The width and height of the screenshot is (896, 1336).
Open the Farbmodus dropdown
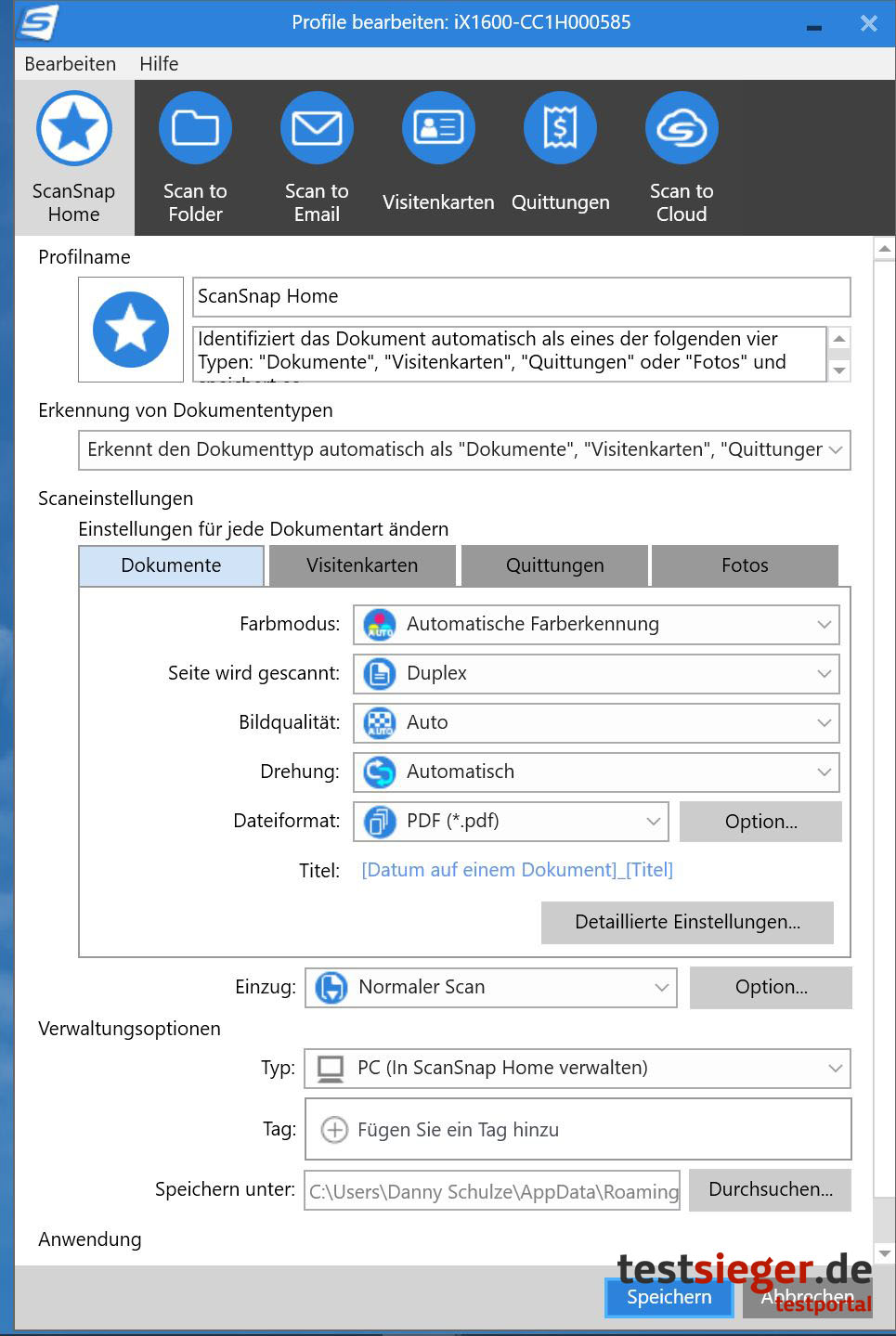596,625
